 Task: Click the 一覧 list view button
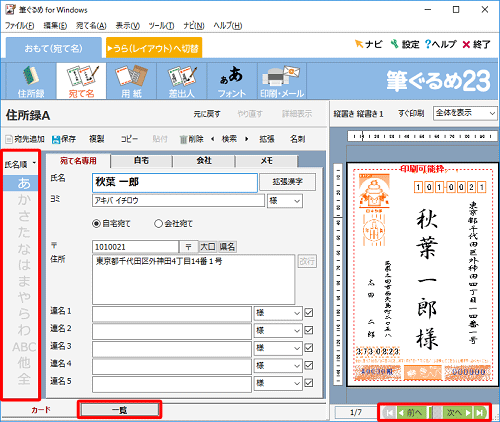(120, 410)
